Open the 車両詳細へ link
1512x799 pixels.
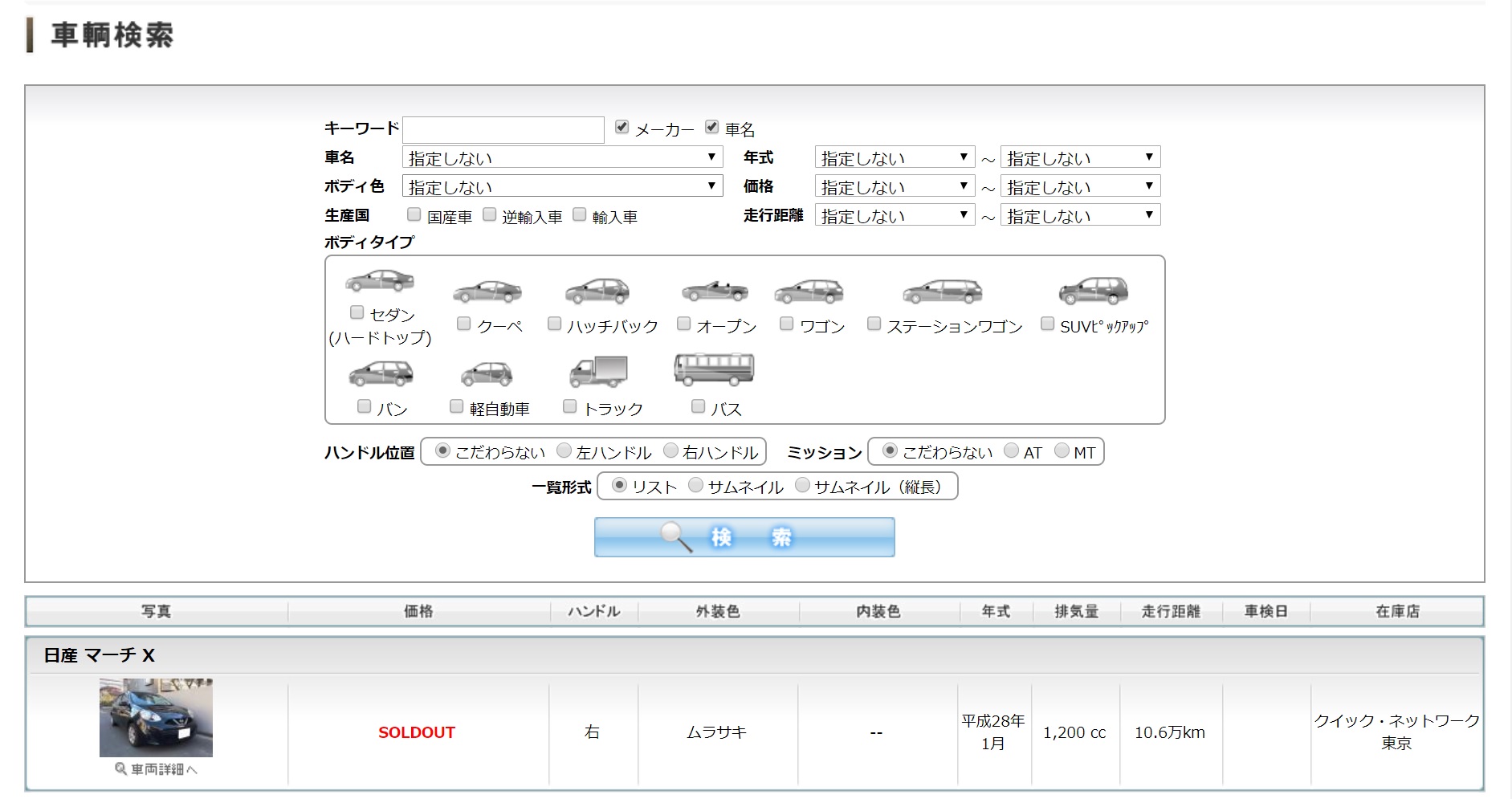click(157, 769)
